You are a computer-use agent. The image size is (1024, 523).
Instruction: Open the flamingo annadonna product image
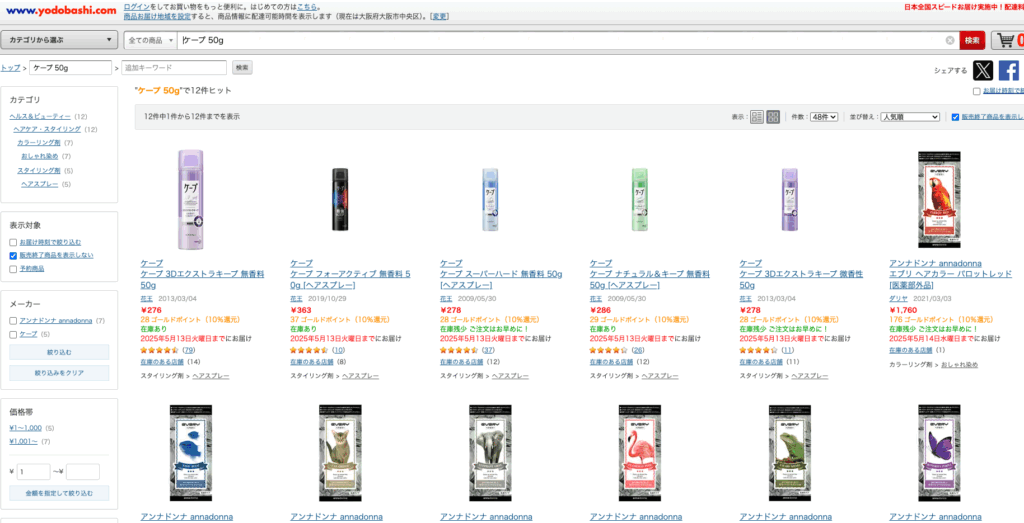[x=640, y=454]
